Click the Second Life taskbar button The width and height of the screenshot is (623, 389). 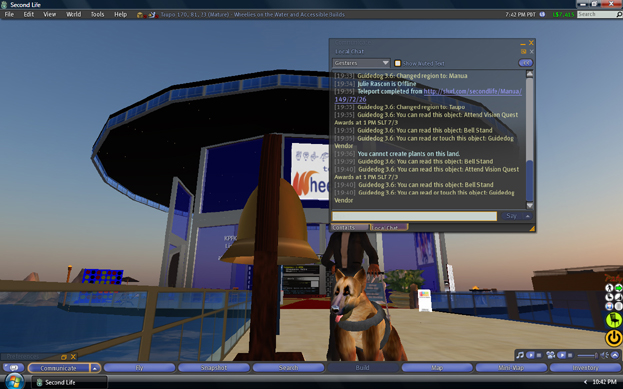(x=70, y=382)
